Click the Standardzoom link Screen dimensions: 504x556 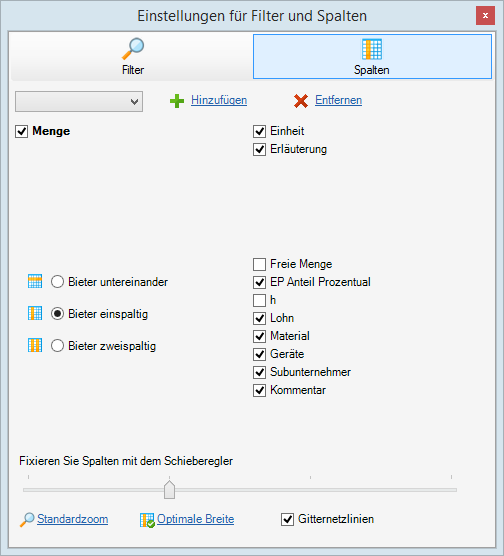[72, 519]
